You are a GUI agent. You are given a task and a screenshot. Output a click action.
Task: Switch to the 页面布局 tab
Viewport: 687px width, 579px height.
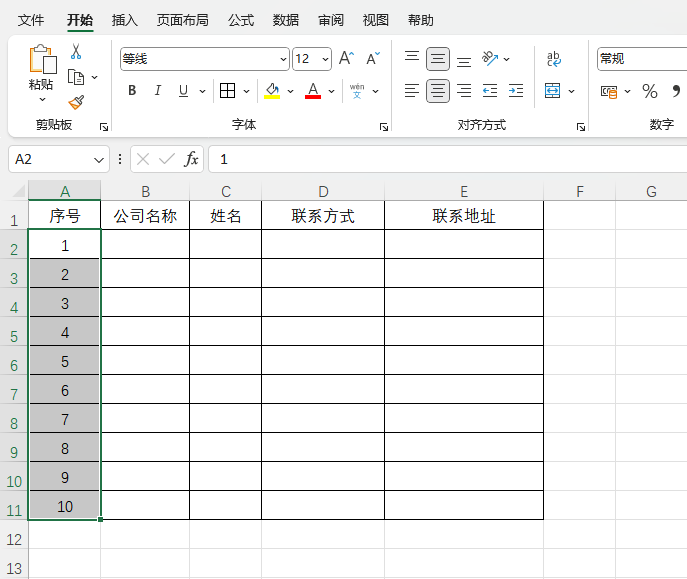click(183, 20)
